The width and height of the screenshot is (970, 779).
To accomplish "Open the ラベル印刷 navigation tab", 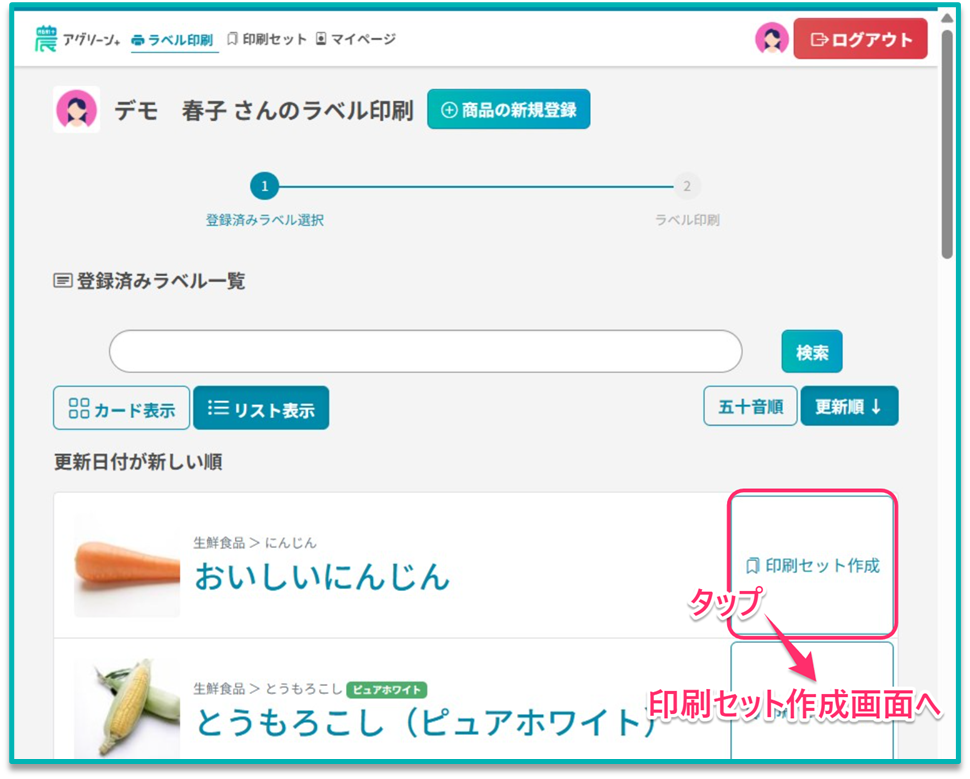I will pos(174,40).
